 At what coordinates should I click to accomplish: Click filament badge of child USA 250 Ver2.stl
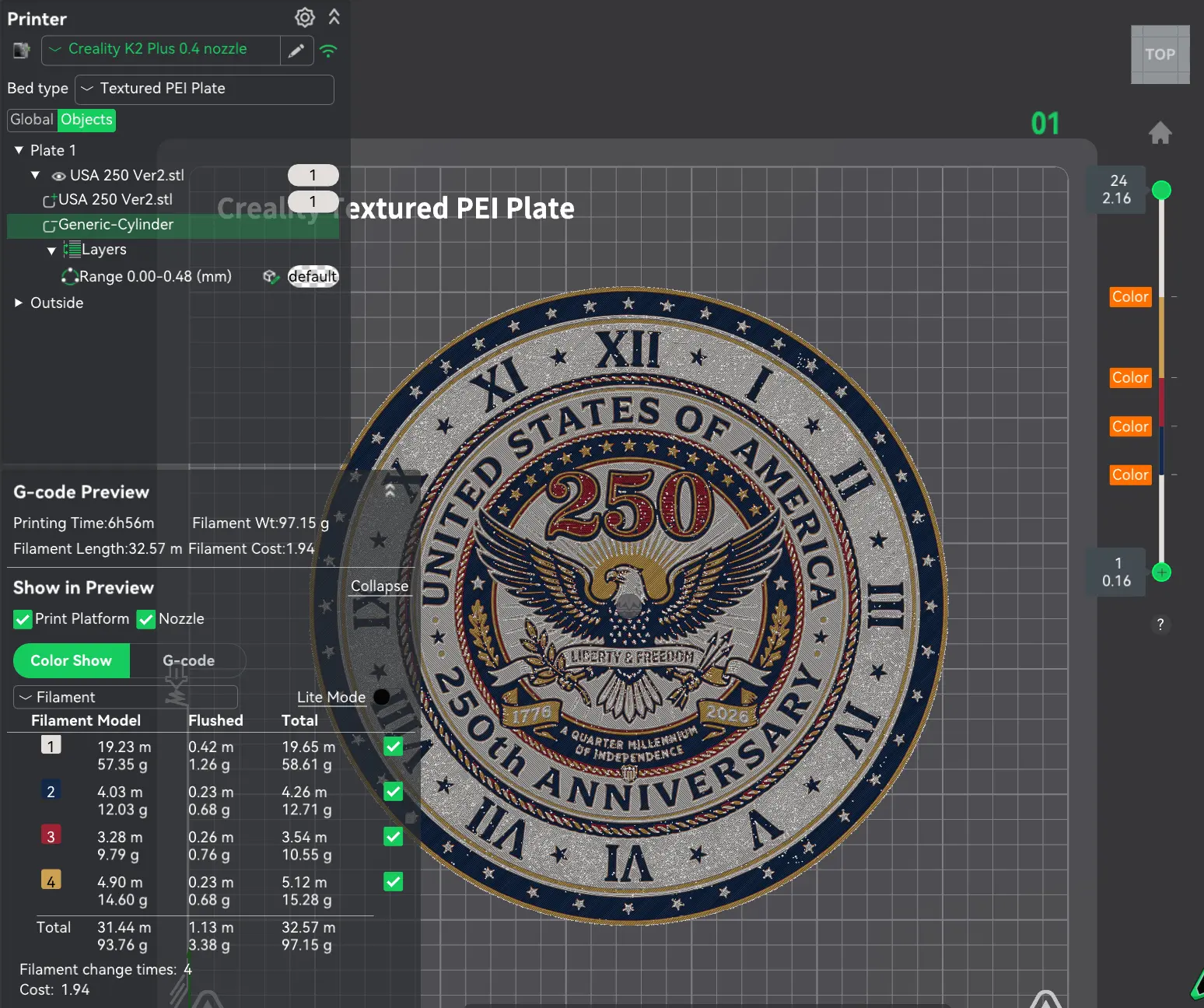point(313,201)
